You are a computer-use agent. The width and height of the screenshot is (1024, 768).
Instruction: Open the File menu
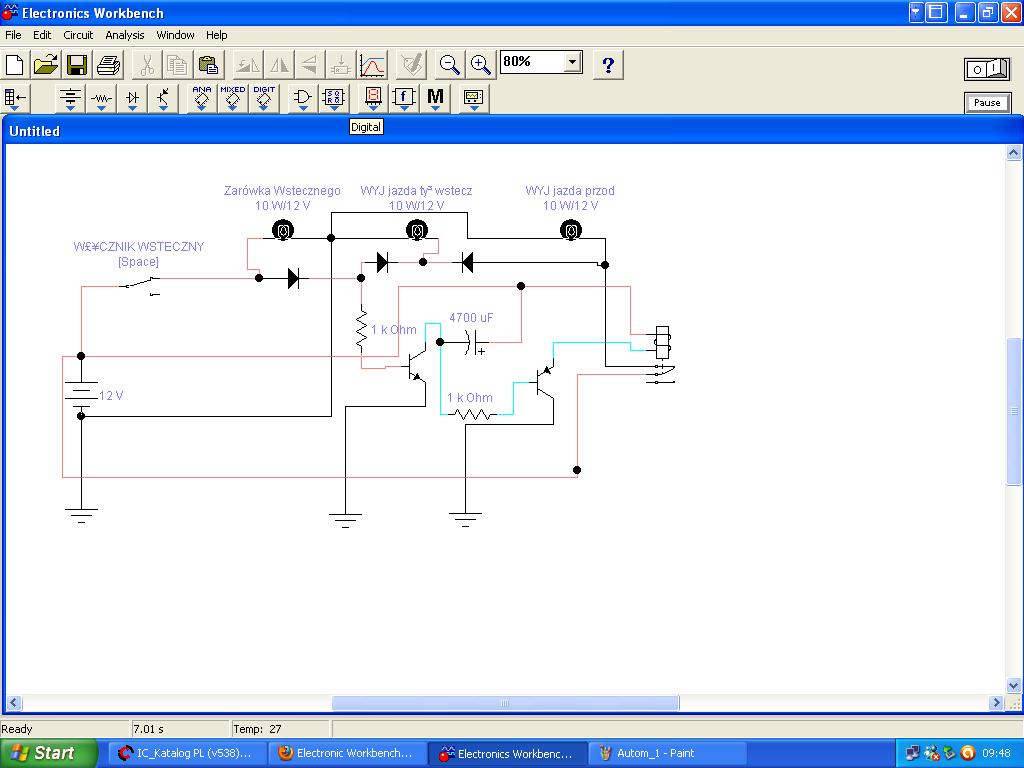13,35
